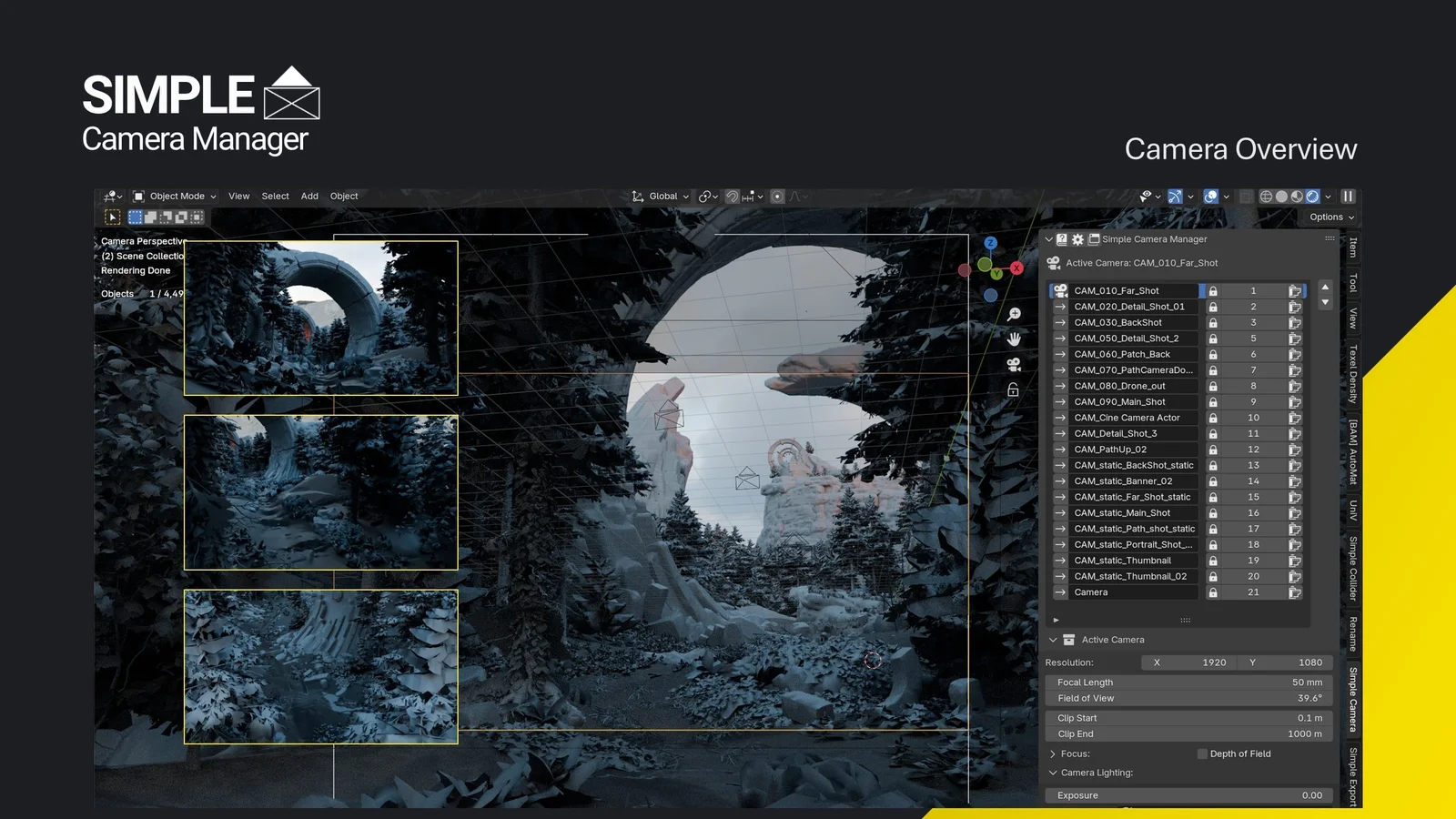Viewport: 1456px width, 819px height.
Task: Open Simple Camera Manager settings gear icon
Action: pos(1077,239)
